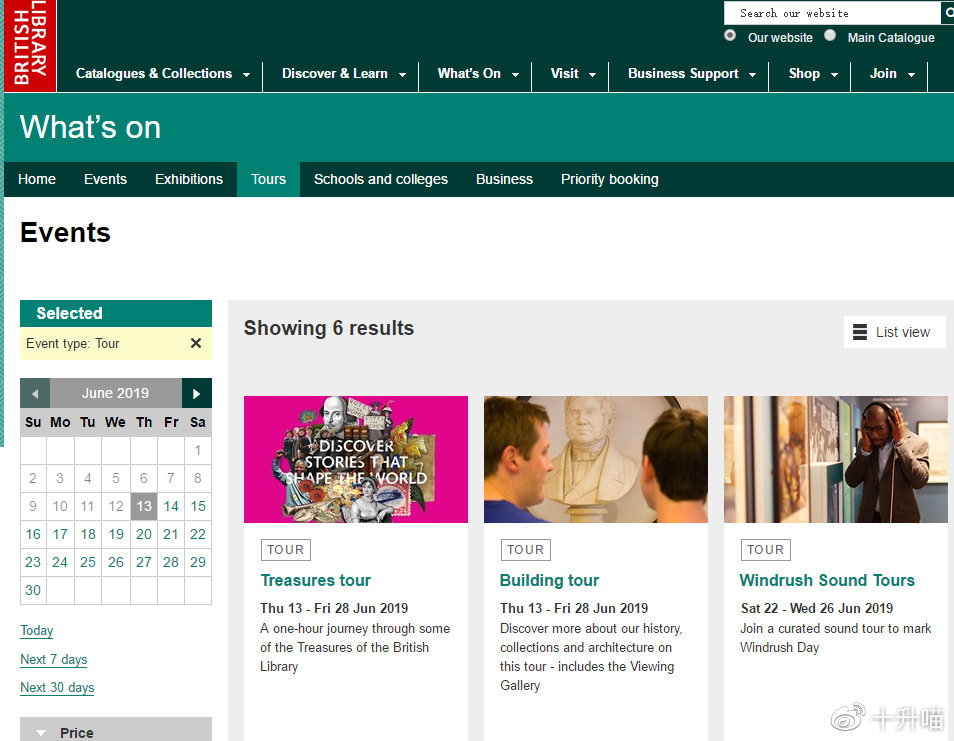Click the search magnifier icon
The width and height of the screenshot is (954, 741).
pos(948,13)
